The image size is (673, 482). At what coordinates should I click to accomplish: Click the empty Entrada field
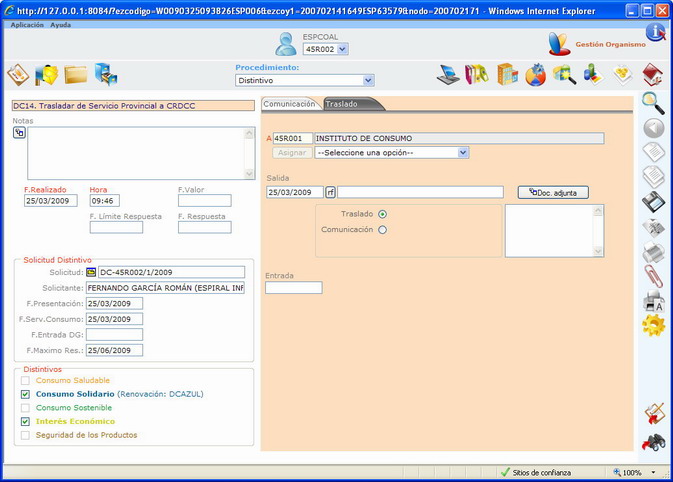(294, 288)
